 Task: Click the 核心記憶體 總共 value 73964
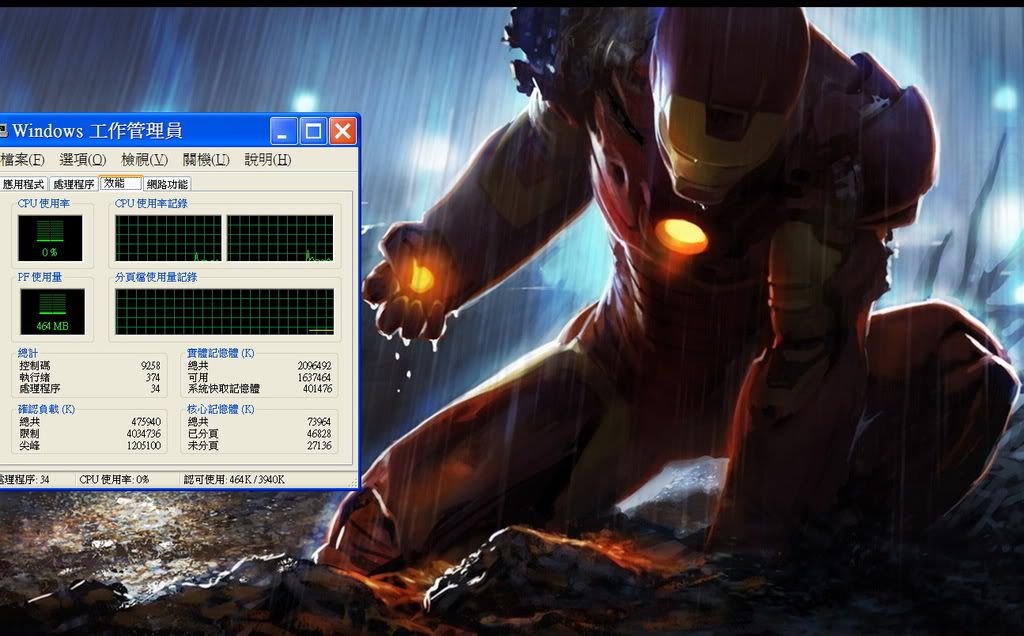pyautogui.click(x=319, y=422)
